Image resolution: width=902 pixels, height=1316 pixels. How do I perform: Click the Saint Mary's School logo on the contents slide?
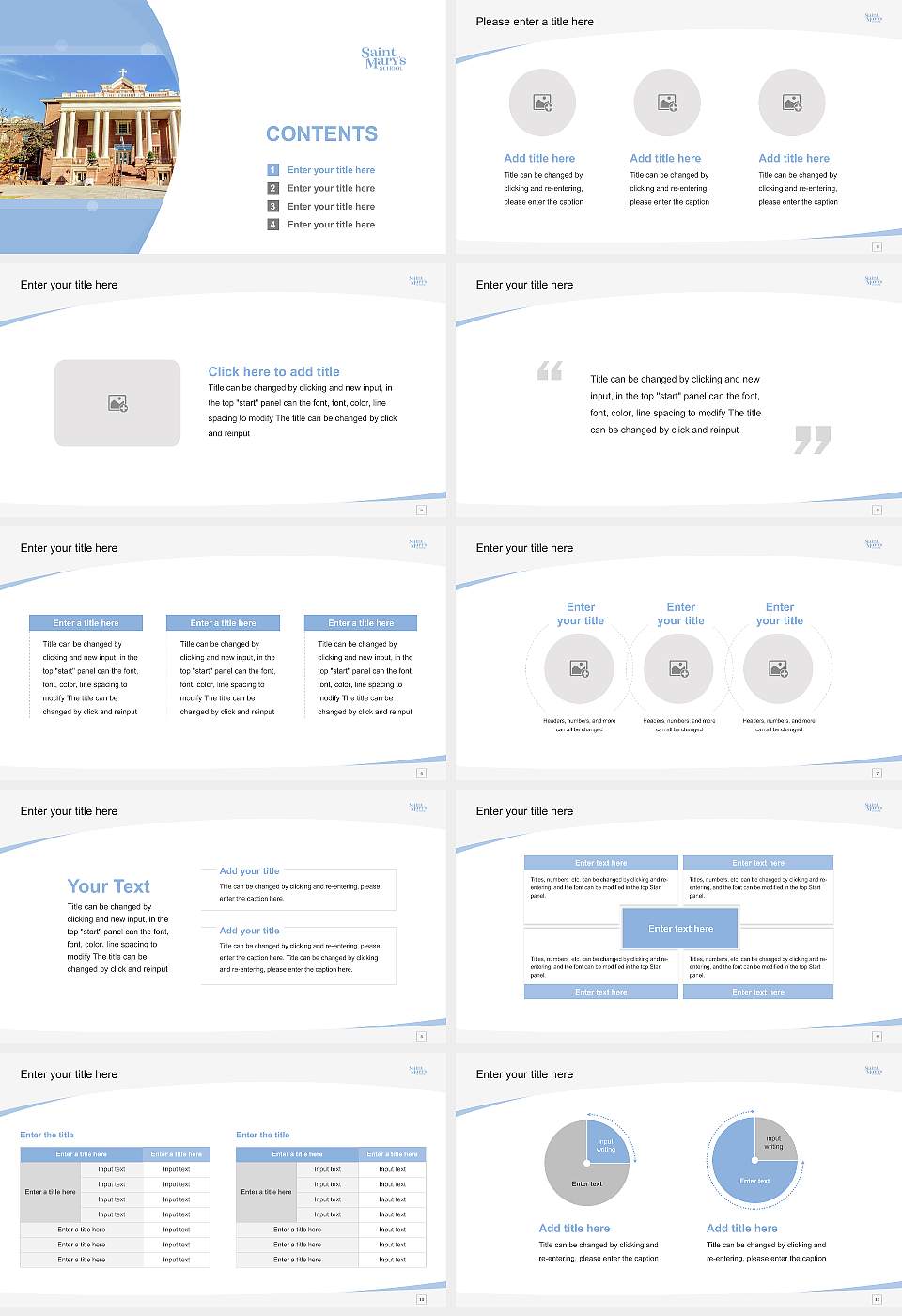383,58
